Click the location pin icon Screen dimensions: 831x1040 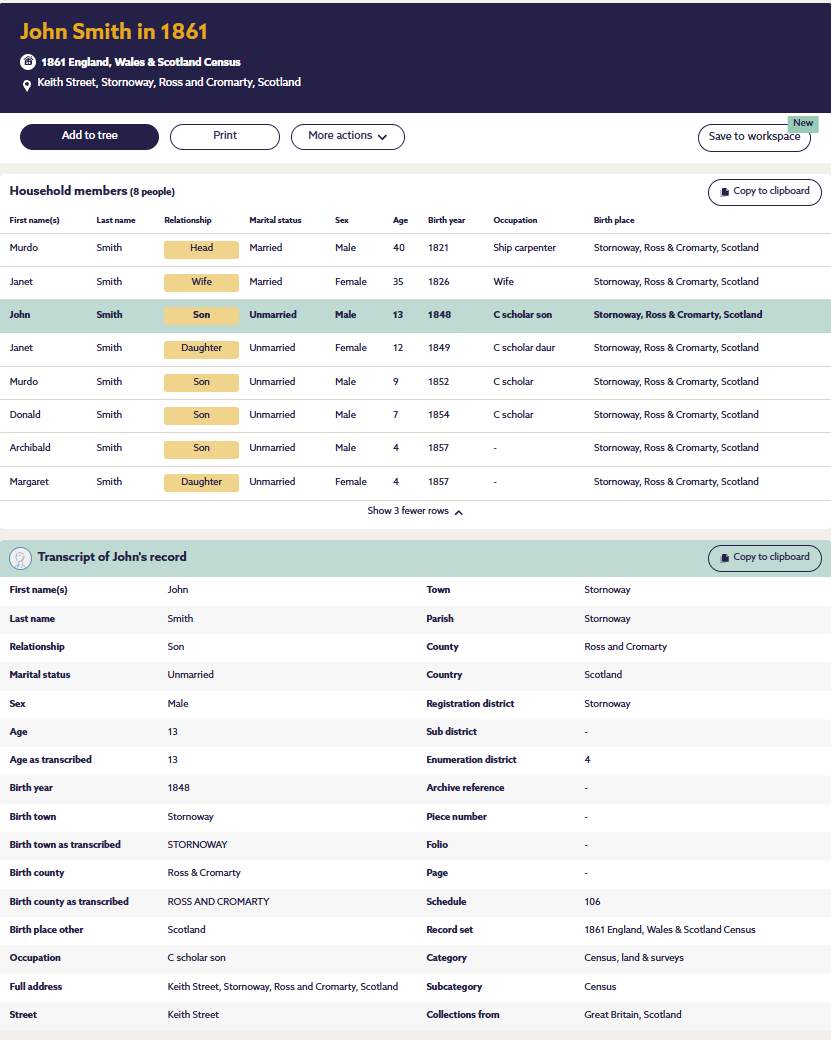27,85
